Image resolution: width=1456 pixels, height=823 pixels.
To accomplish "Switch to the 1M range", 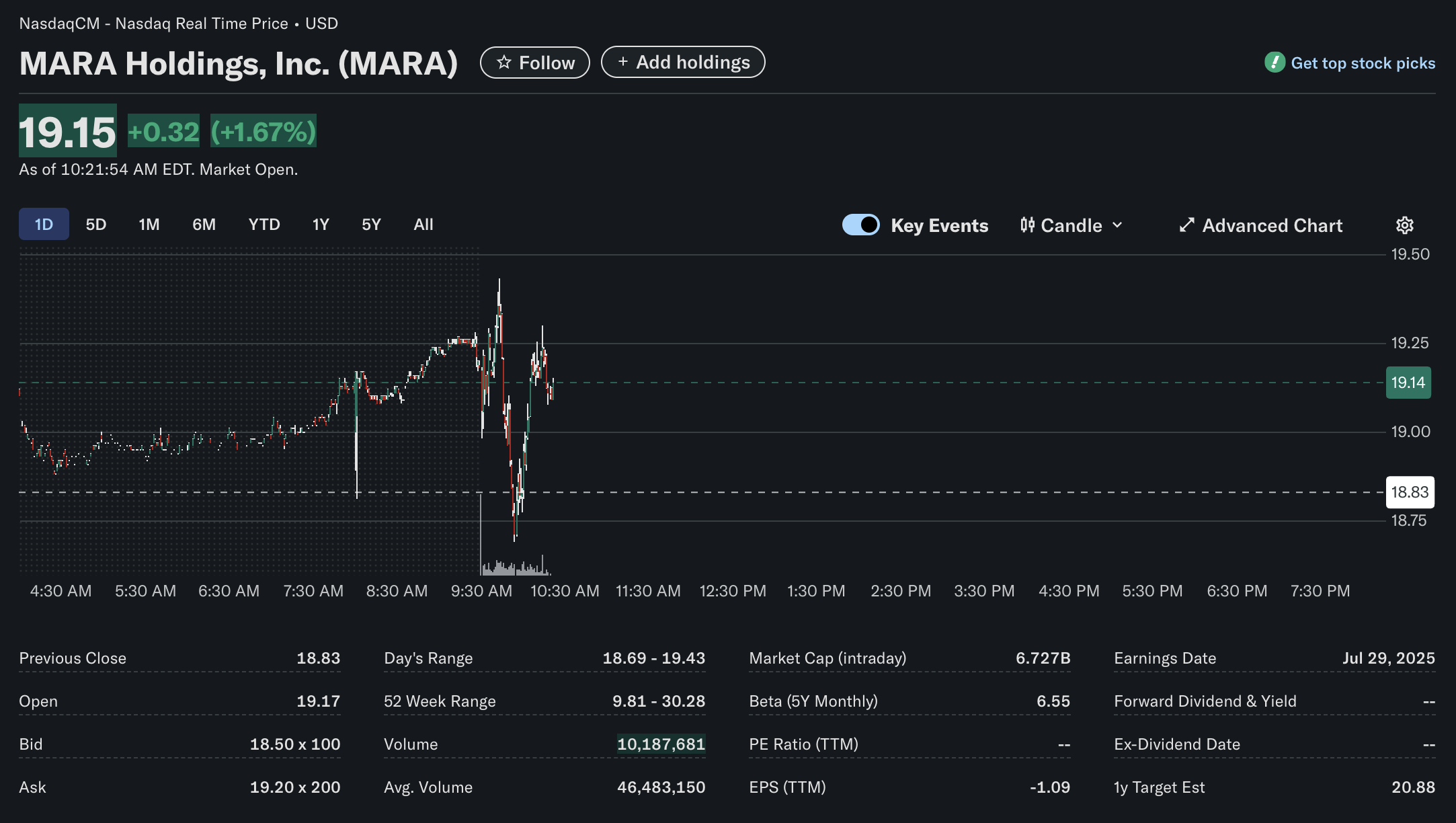I will (149, 225).
